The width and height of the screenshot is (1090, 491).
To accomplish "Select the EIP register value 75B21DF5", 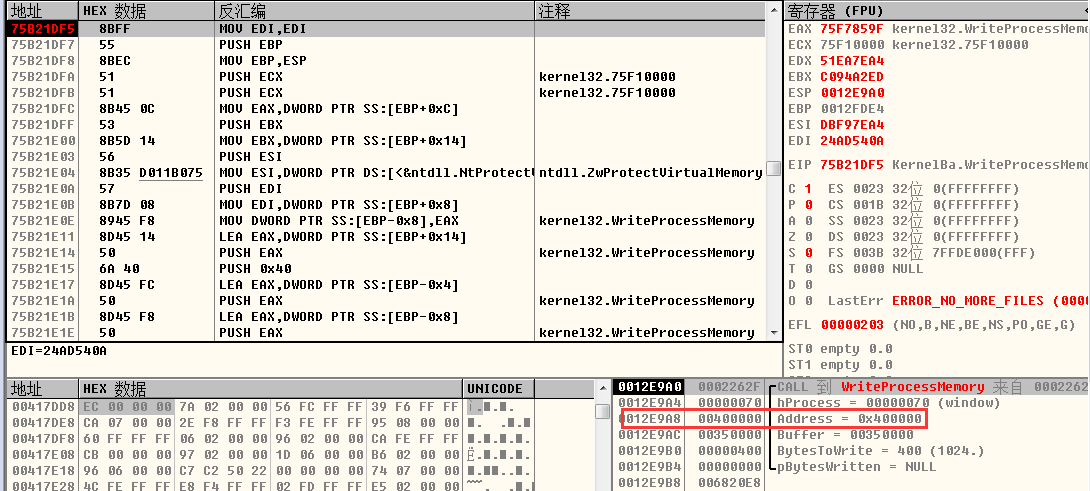I will (852, 165).
